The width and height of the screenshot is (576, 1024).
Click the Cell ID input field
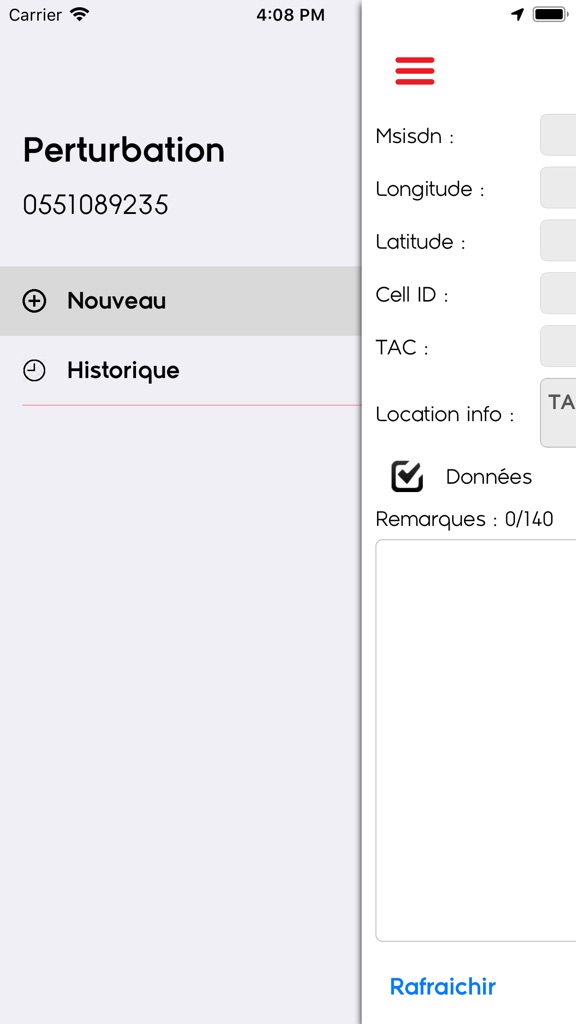pyautogui.click(x=558, y=294)
